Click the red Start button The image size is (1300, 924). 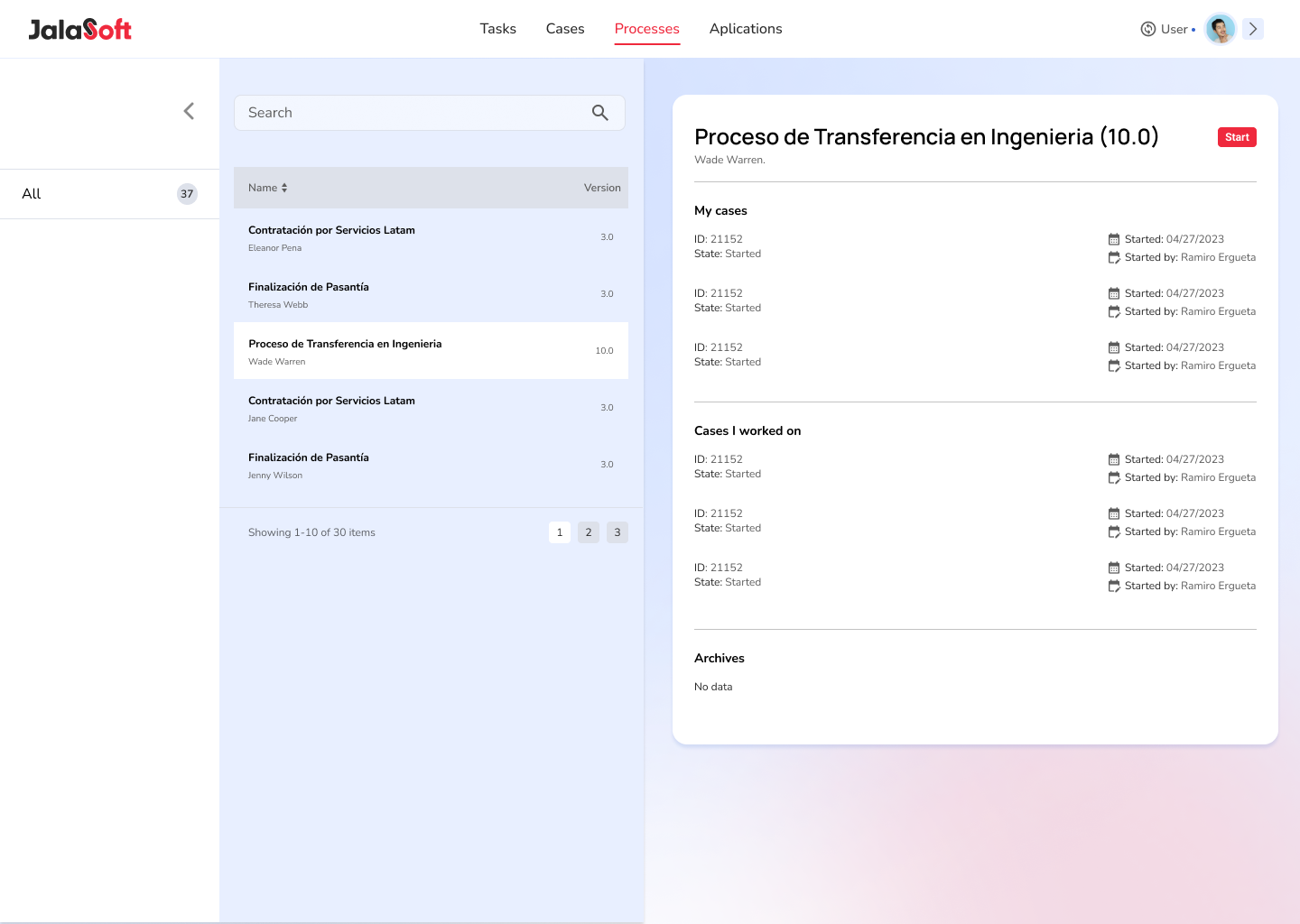(x=1237, y=137)
